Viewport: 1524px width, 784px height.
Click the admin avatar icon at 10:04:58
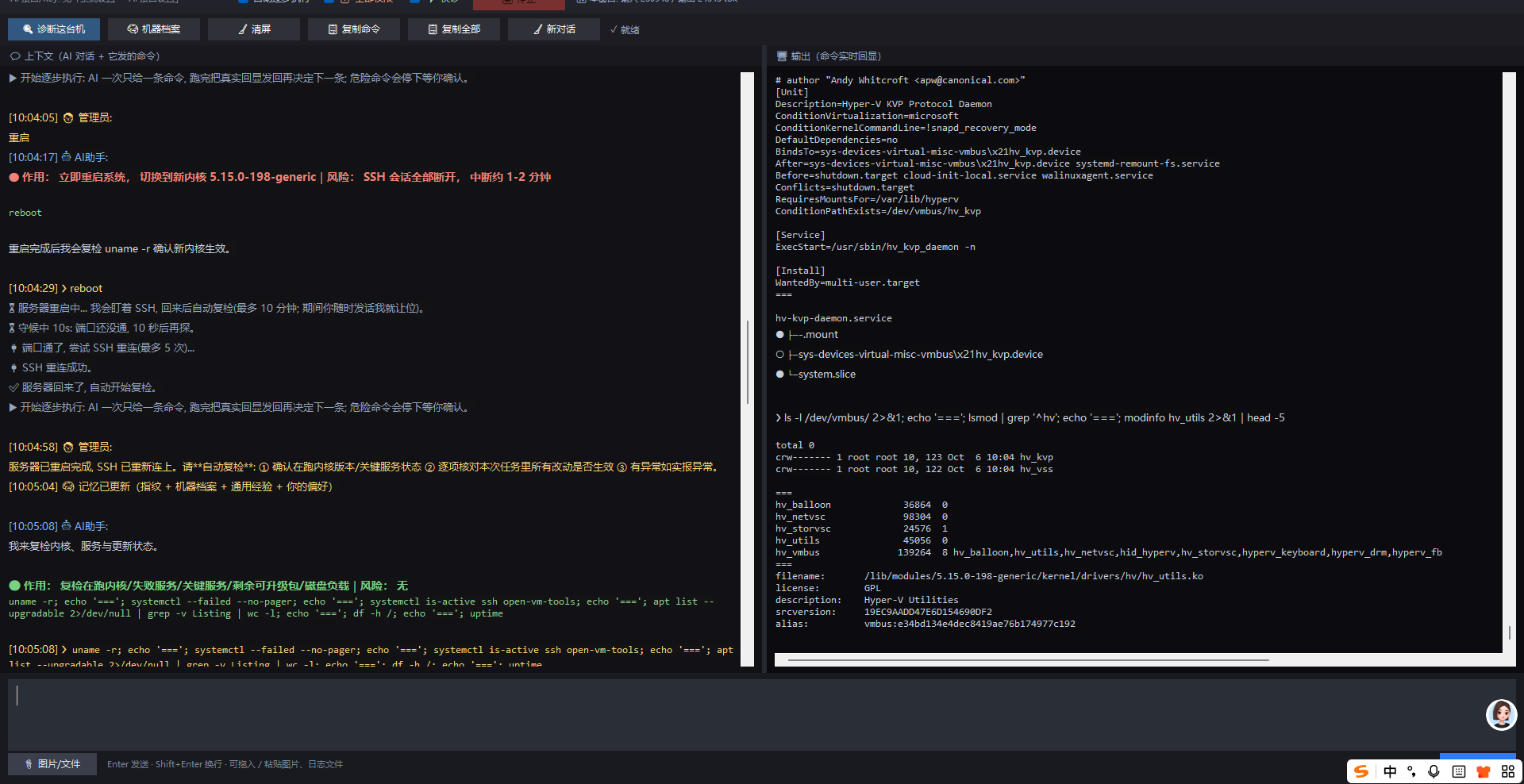click(68, 447)
